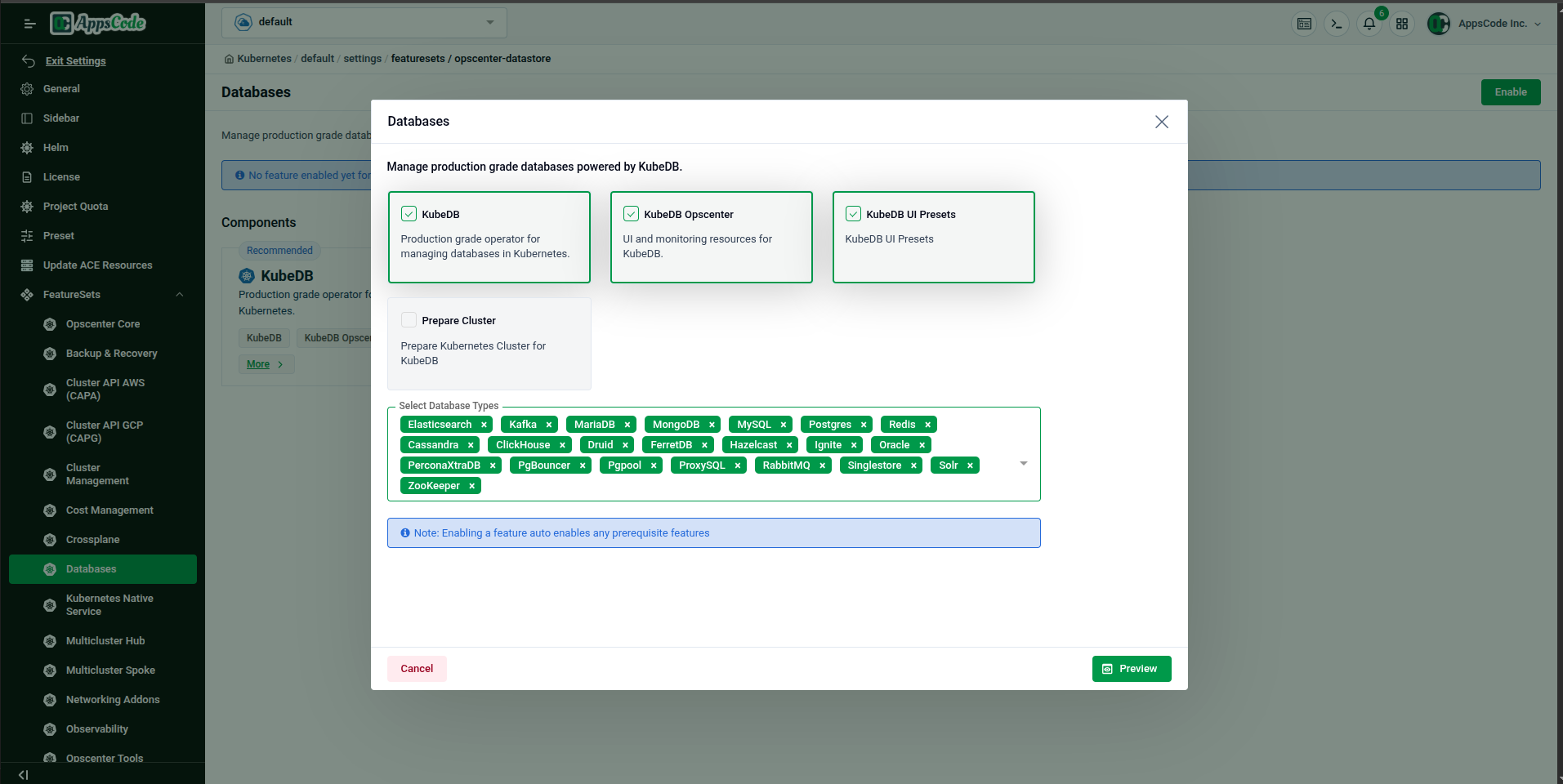Click the AppsCode logo in the sidebar
This screenshot has height=784, width=1563.
pyautogui.click(x=97, y=23)
